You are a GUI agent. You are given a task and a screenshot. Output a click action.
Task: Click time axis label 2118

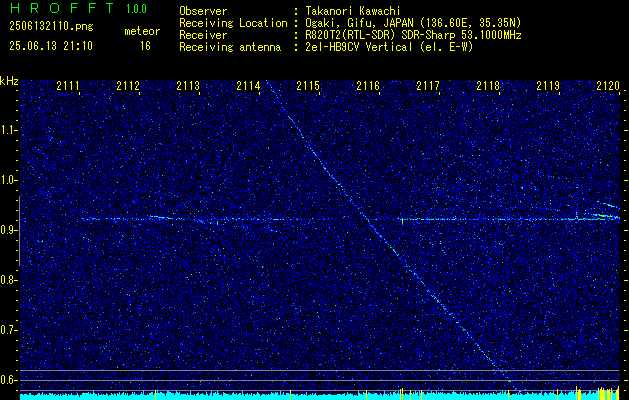[x=488, y=85]
